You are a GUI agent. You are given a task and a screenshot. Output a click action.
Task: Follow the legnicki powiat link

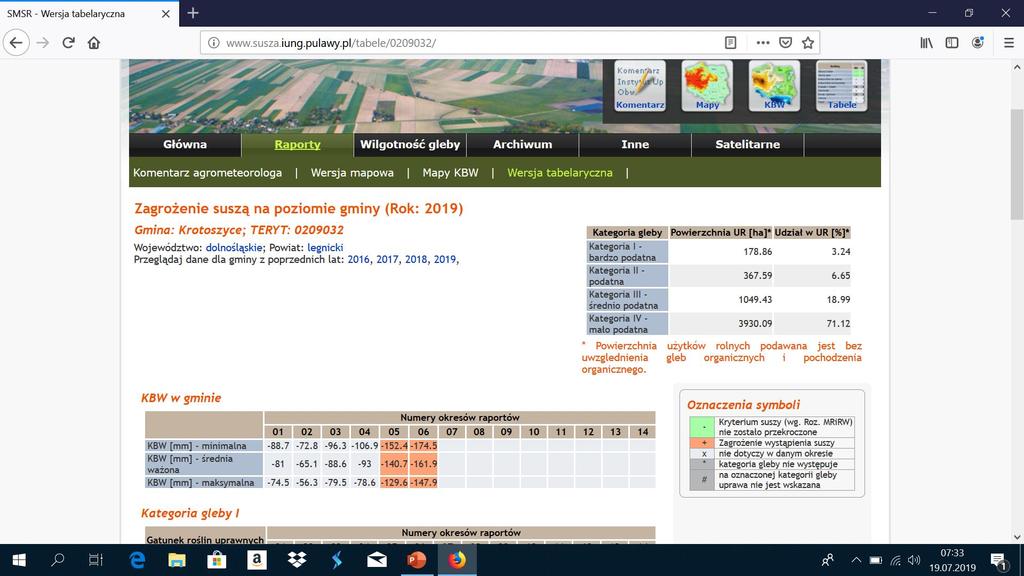click(x=325, y=248)
